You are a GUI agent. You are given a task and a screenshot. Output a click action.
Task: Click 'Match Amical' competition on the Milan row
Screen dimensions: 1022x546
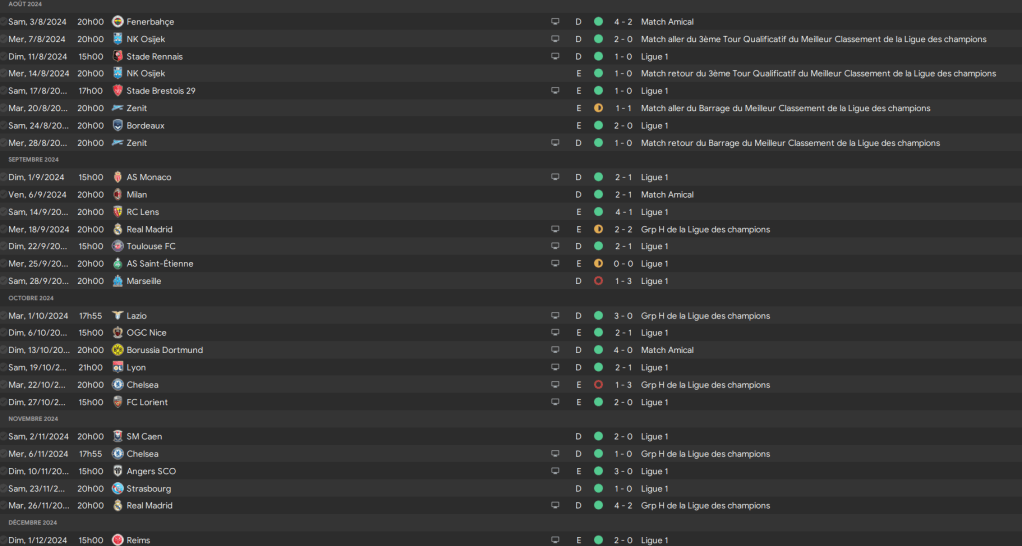pyautogui.click(x=667, y=195)
